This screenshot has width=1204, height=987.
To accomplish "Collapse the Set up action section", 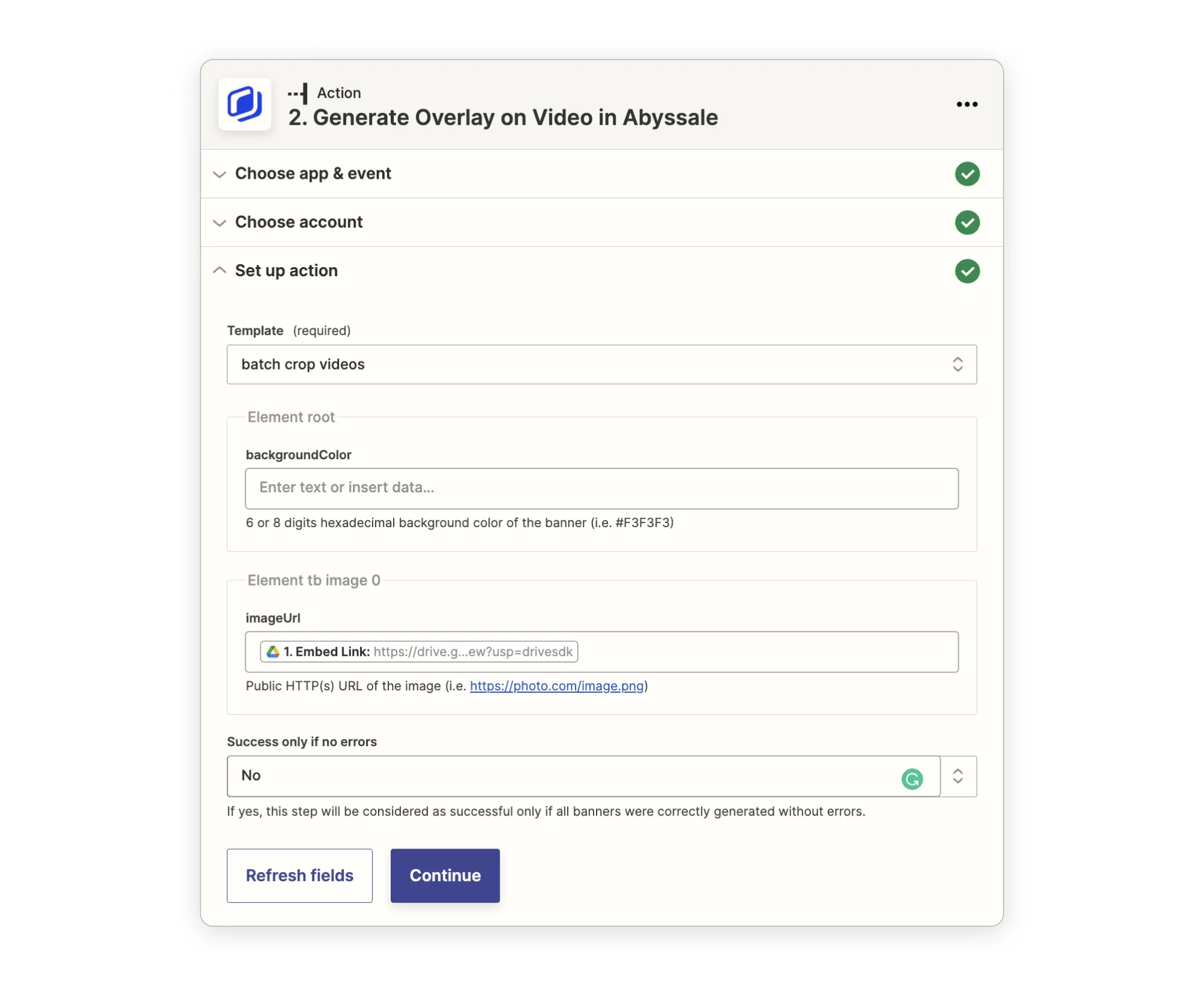I will pyautogui.click(x=220, y=271).
